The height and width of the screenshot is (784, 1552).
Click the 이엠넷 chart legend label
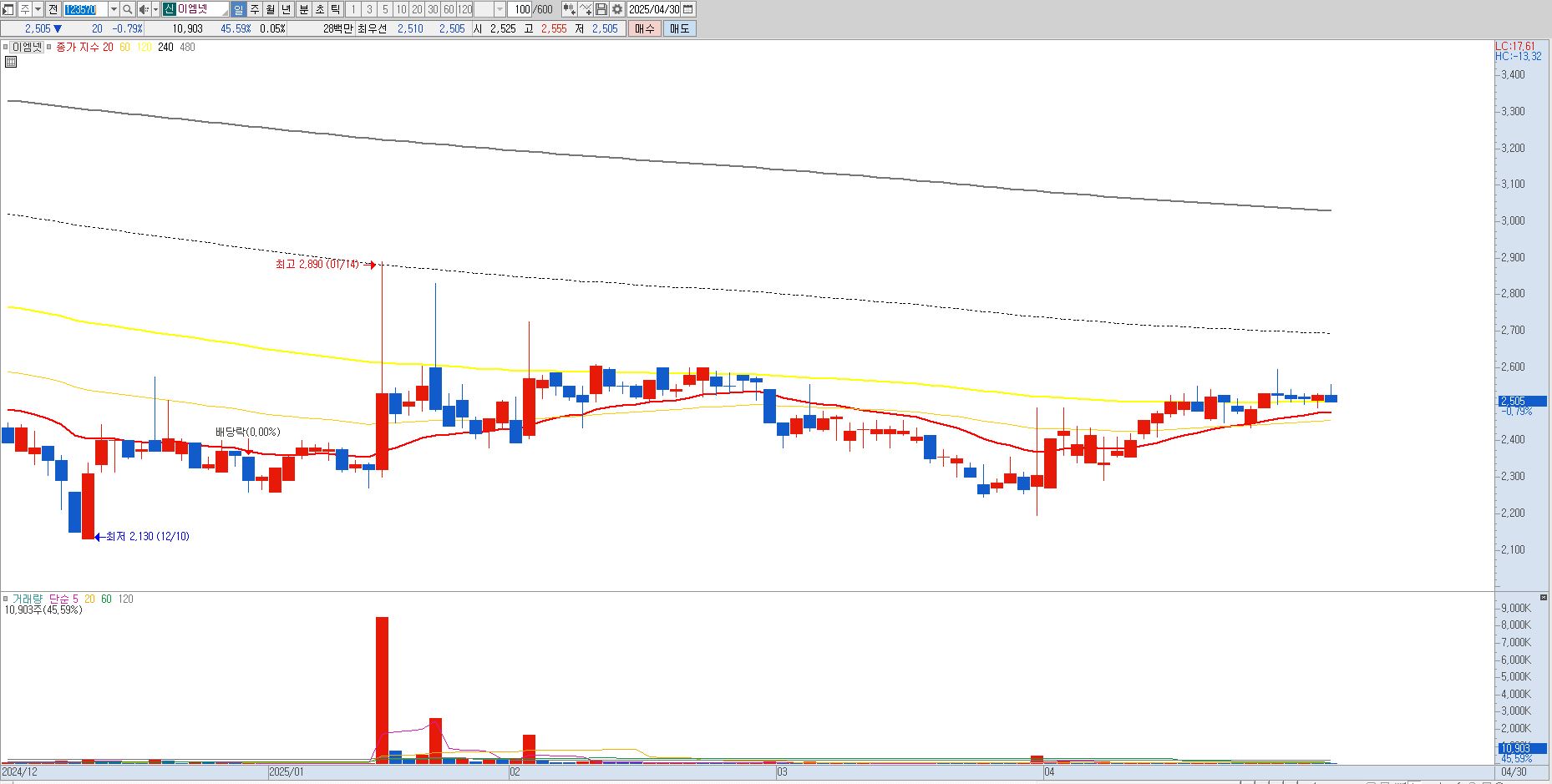click(x=27, y=47)
